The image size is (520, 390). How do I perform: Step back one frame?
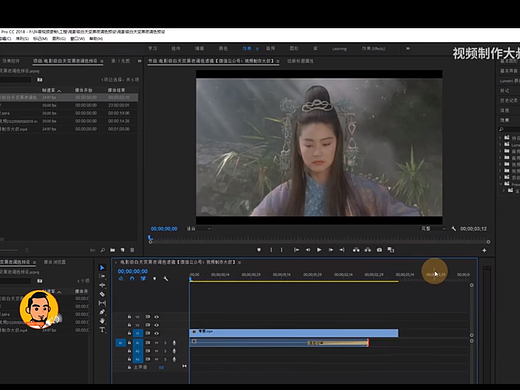click(x=308, y=250)
